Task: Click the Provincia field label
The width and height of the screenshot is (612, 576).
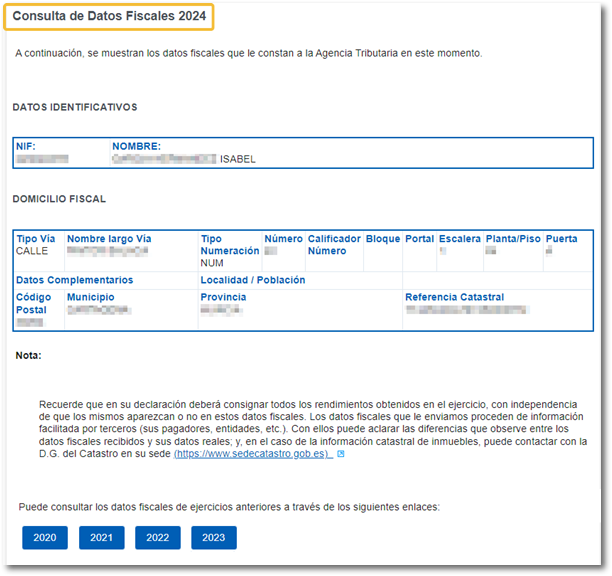Action: tap(223, 297)
